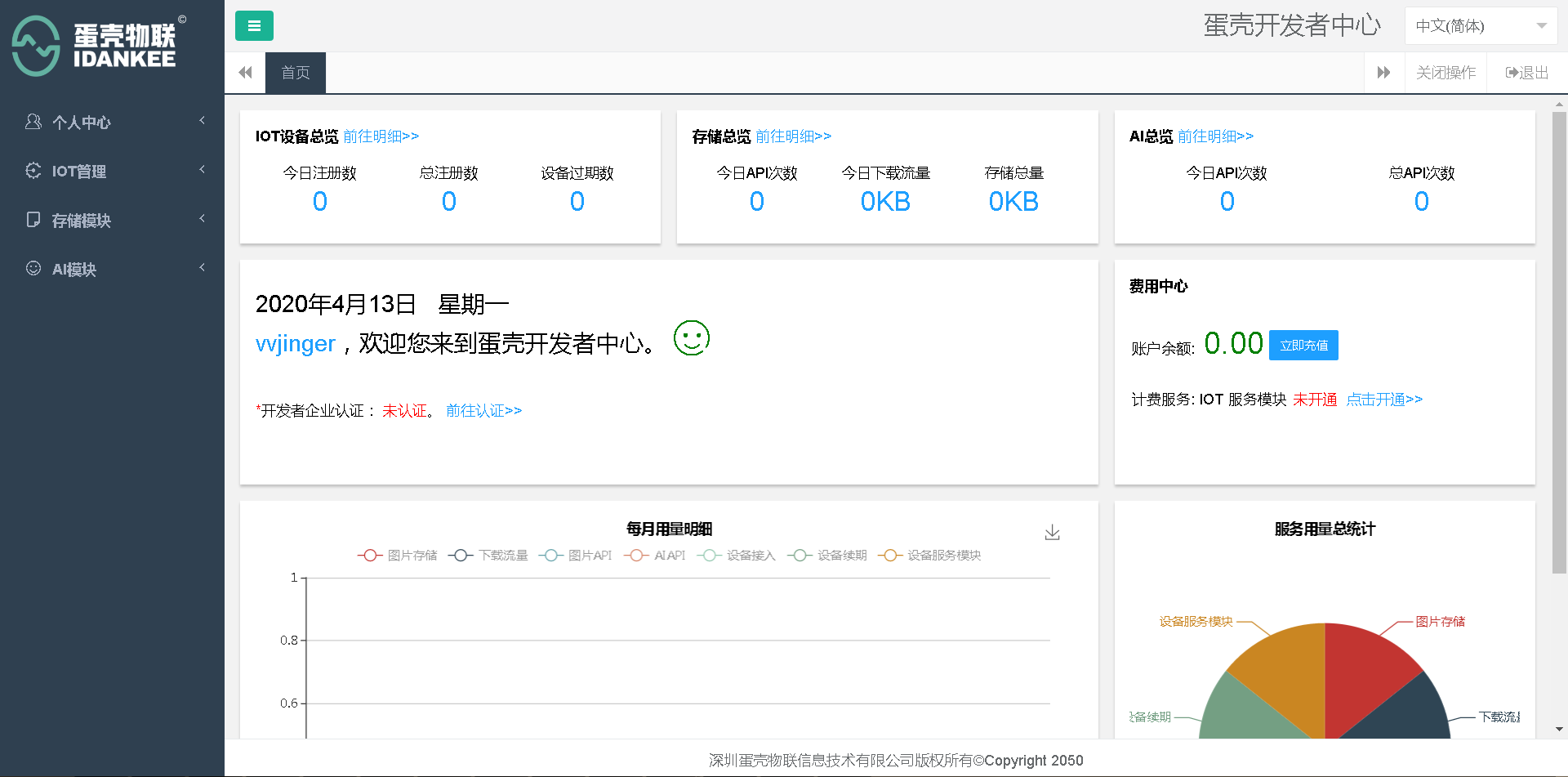Toggle AI API legend series
Image resolution: width=1568 pixels, height=777 pixels.
click(655, 556)
